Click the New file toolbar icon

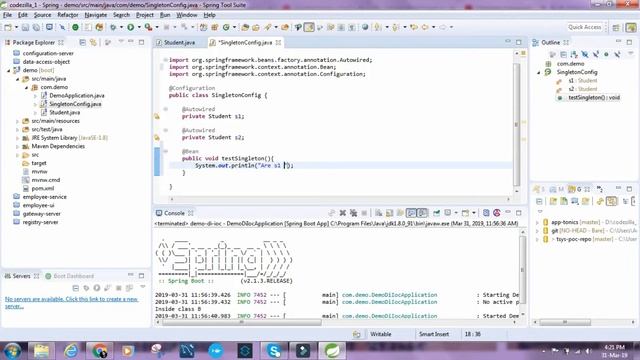pyautogui.click(x=8, y=27)
